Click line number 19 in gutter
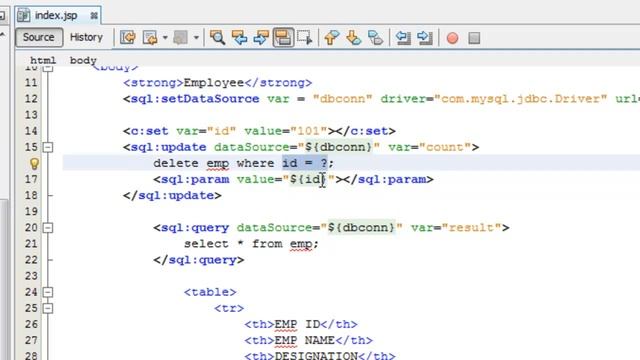Viewport: 640px width, 360px height. pos(31,211)
